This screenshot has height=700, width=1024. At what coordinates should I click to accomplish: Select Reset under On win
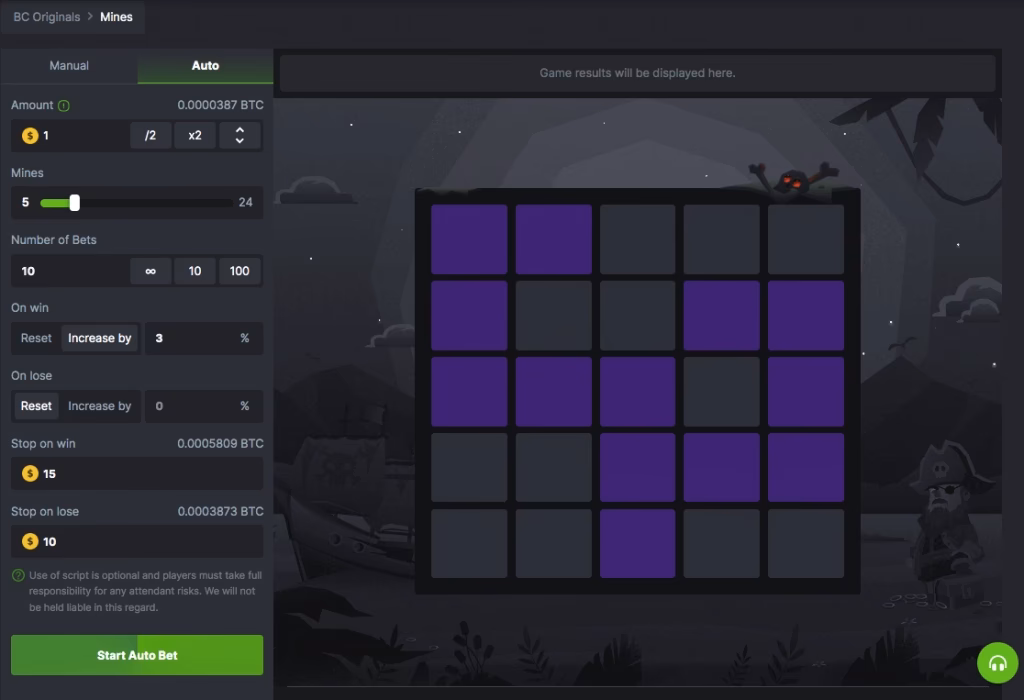[35, 338]
